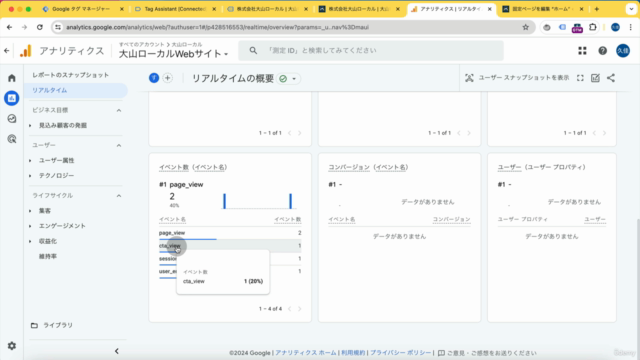Viewport: 640px width, 360px height.
Task: Open the Explore icon in left rail
Action: click(x=12, y=118)
